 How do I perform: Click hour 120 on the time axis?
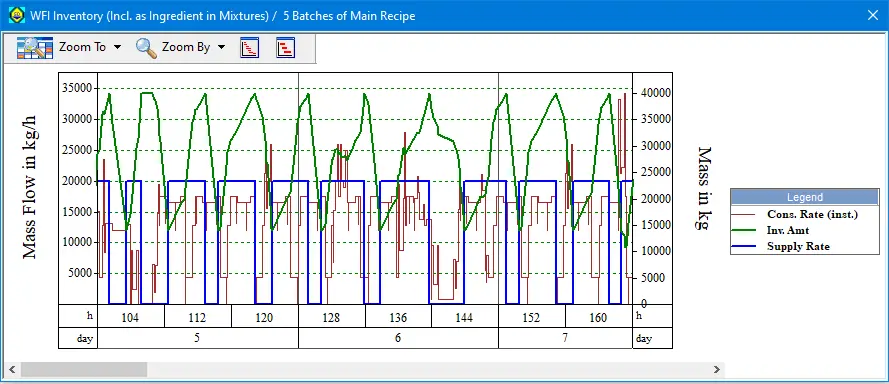coord(264,318)
